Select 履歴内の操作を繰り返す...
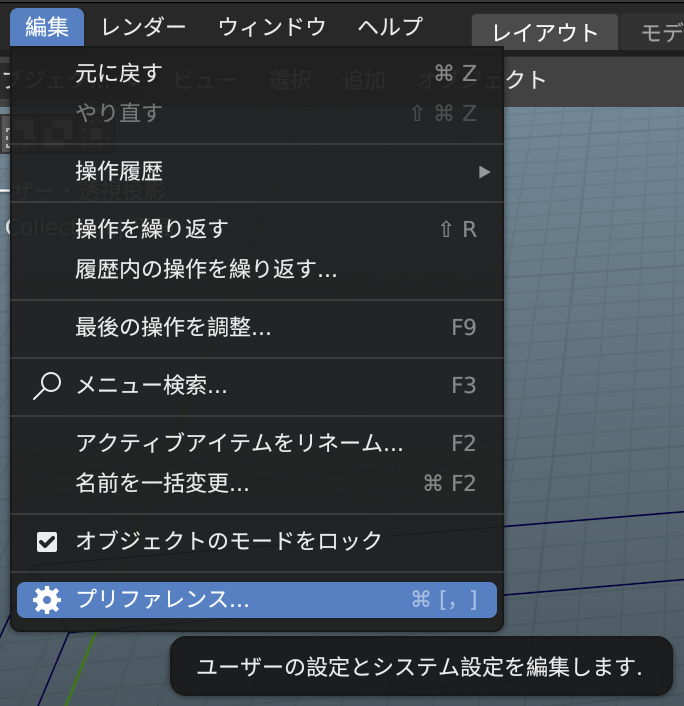 point(257,269)
